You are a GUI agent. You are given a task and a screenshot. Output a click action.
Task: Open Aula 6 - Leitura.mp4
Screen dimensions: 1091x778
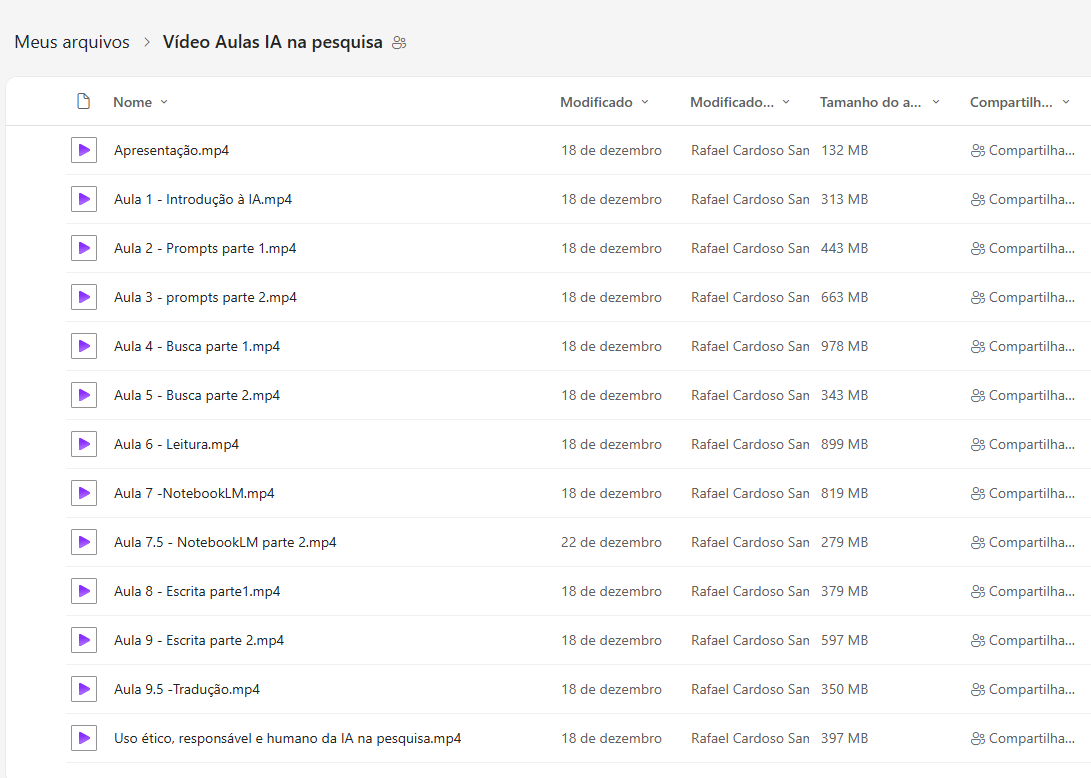pyautogui.click(x=177, y=444)
